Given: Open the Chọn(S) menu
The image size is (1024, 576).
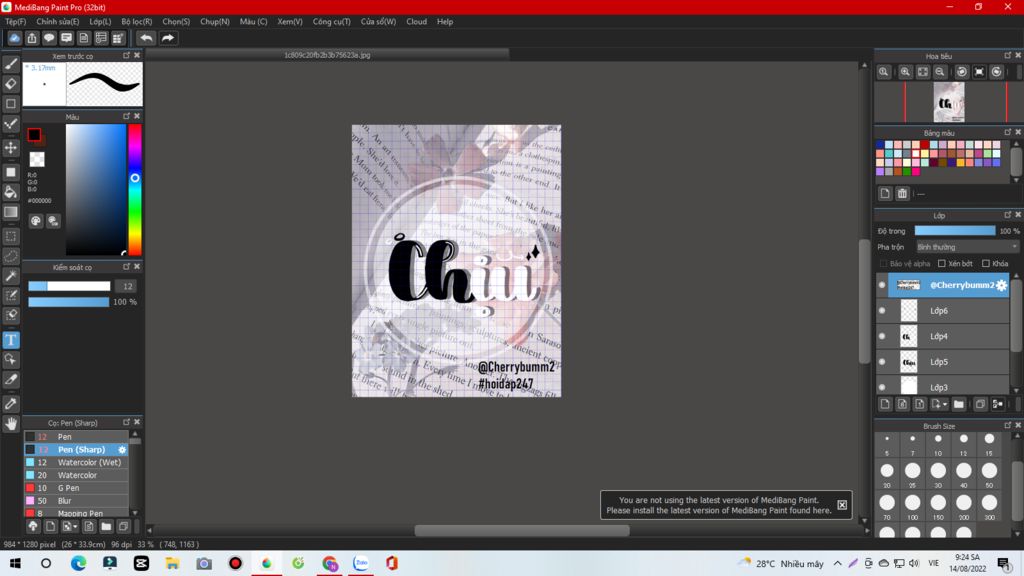Looking at the screenshot, I should (176, 22).
